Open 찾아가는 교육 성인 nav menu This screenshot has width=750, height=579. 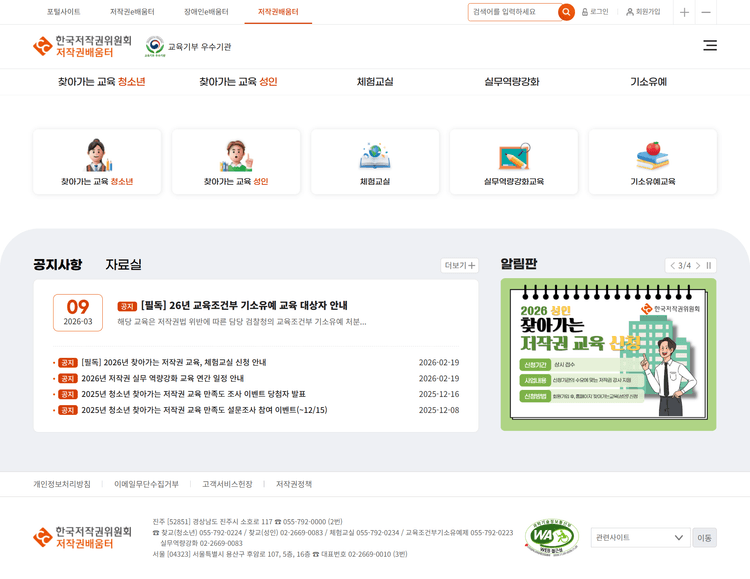click(x=238, y=82)
